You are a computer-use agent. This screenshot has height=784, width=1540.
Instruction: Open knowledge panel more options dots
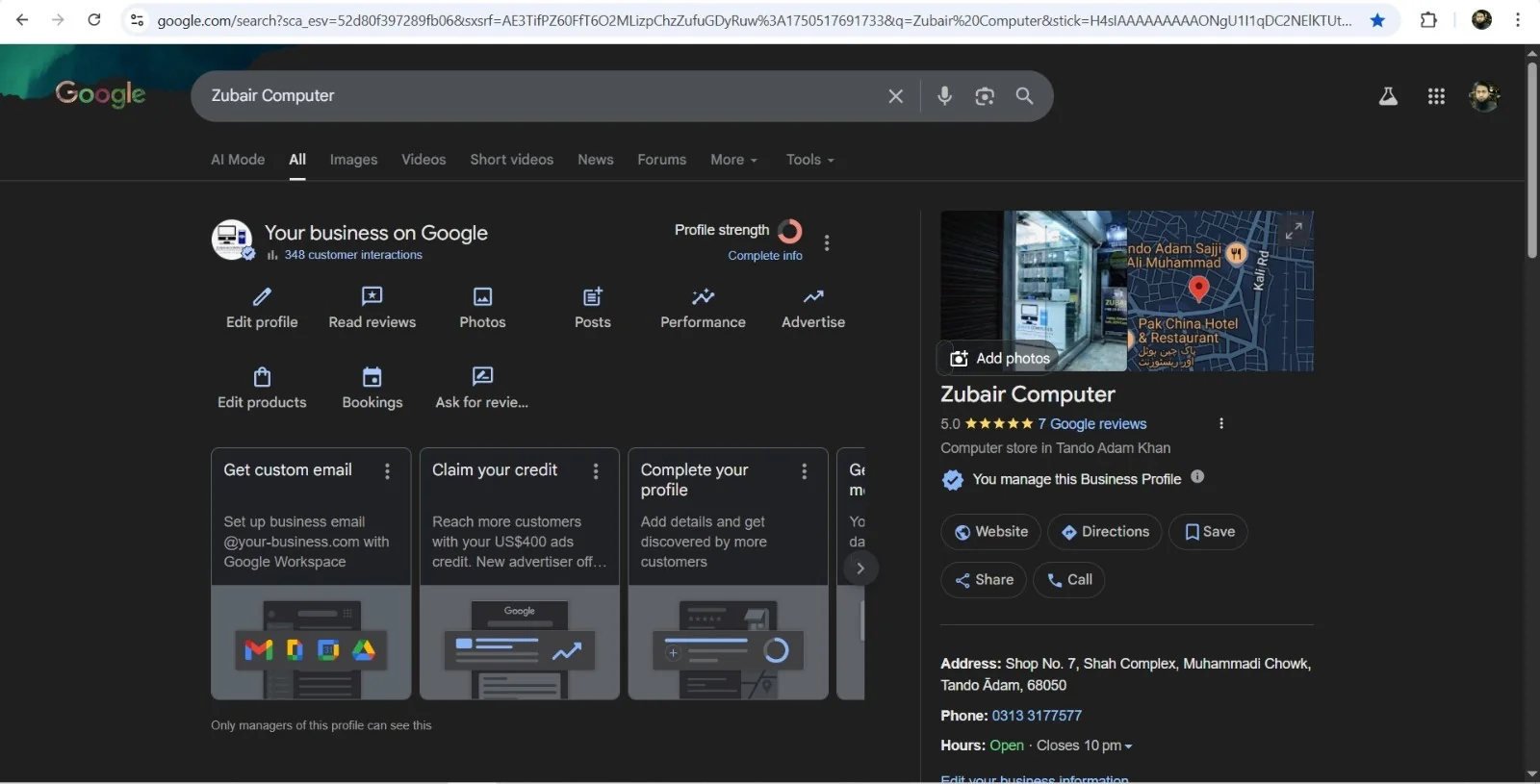1221,423
